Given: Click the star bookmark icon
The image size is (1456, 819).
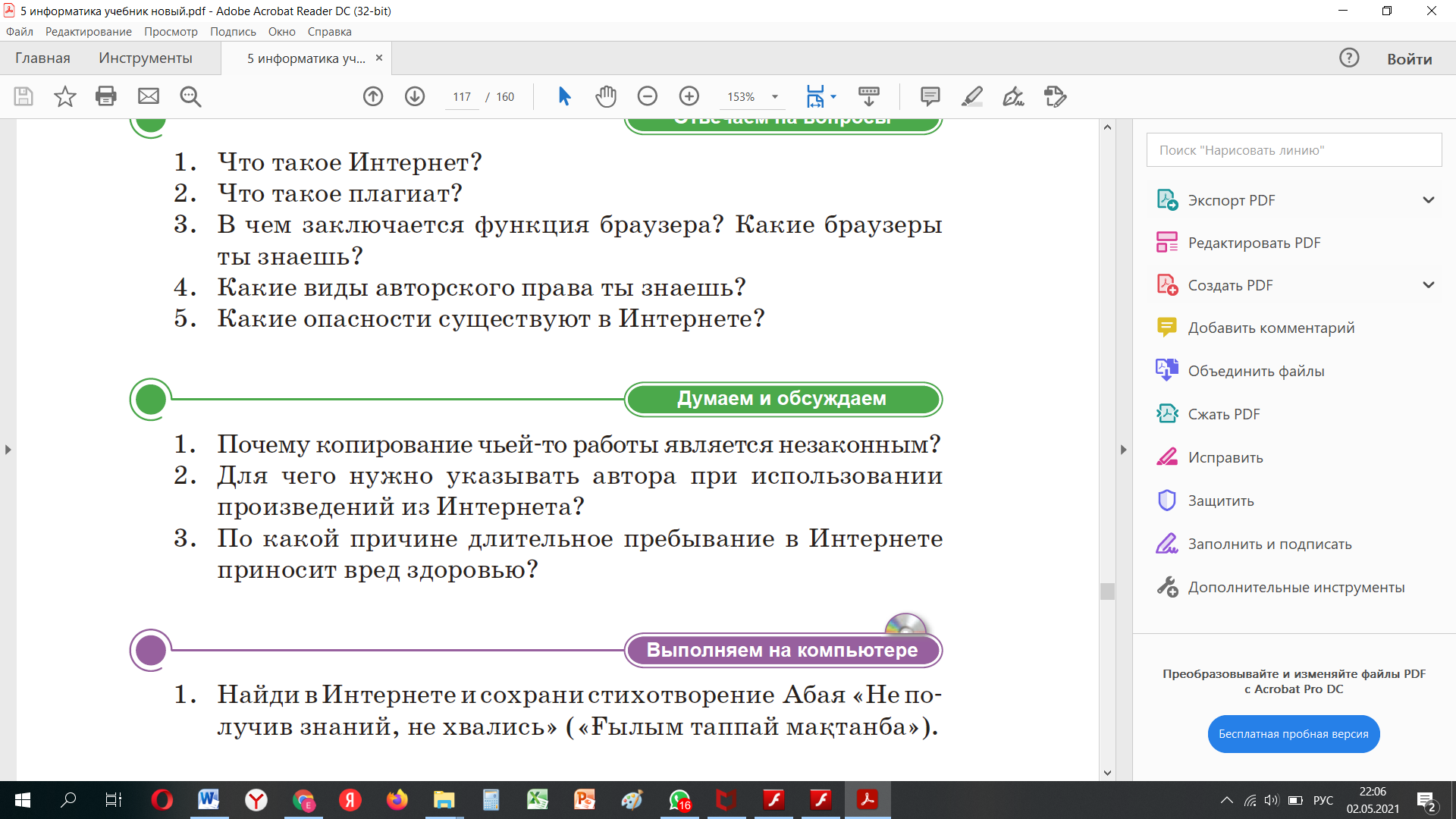Looking at the screenshot, I should point(65,96).
